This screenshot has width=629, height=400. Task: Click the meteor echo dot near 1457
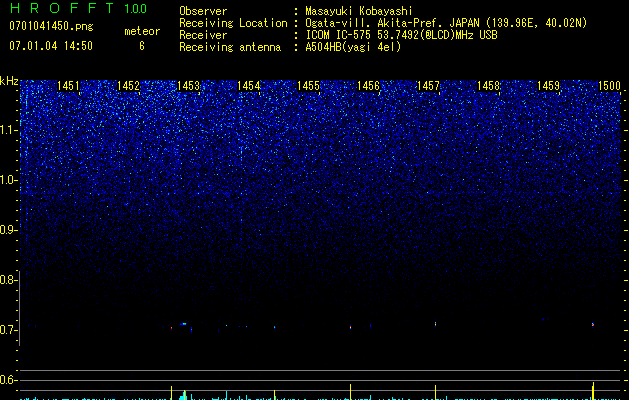click(435, 323)
